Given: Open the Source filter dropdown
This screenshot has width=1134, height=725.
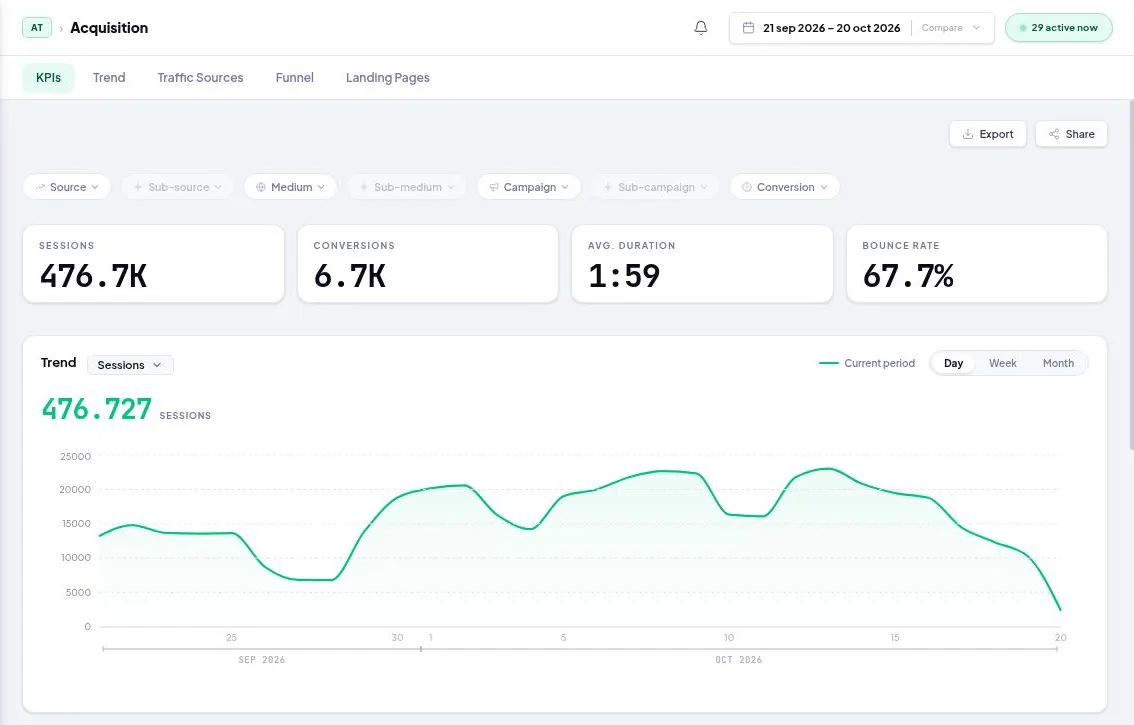Looking at the screenshot, I should tap(67, 187).
